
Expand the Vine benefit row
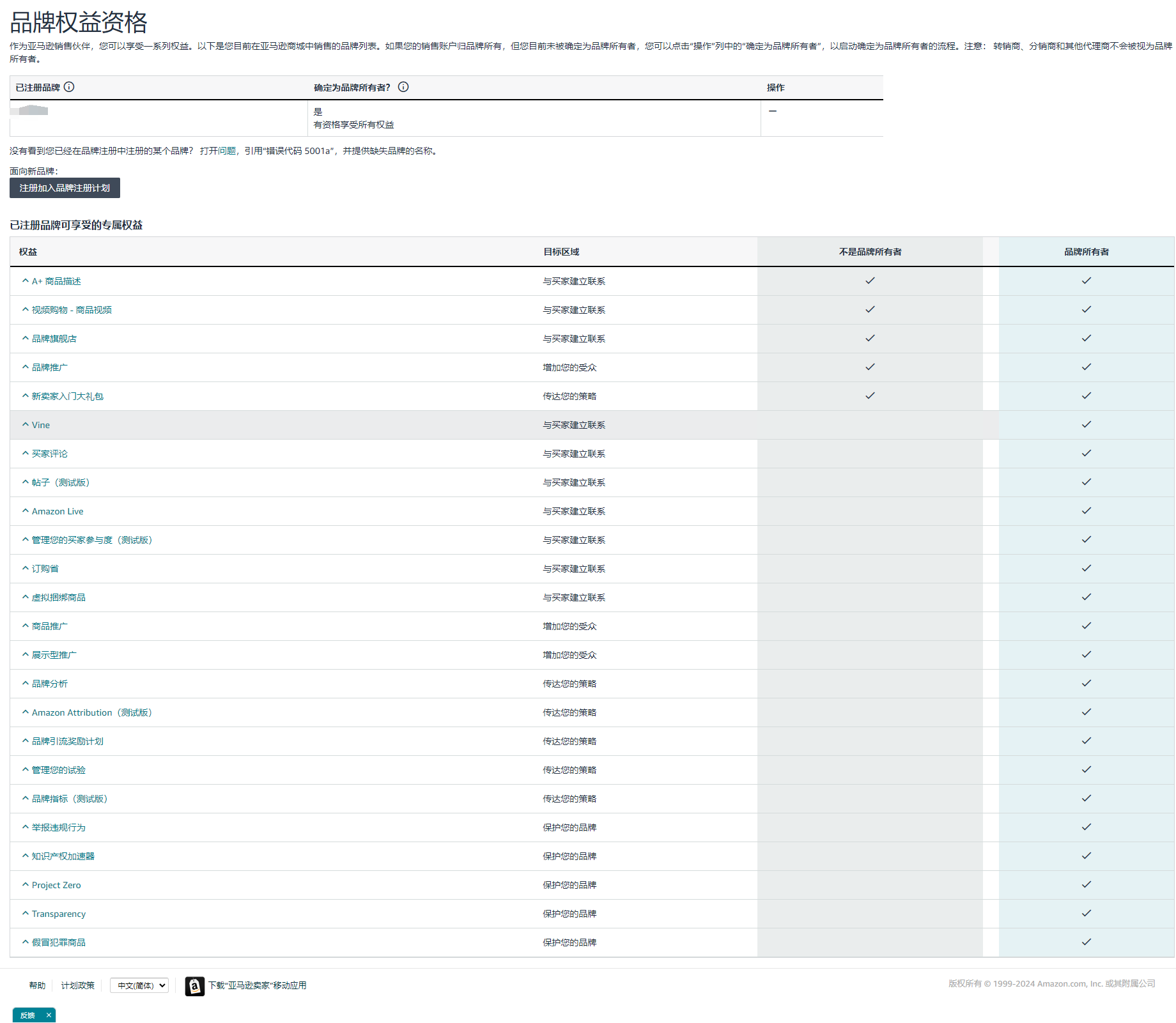tap(25, 425)
